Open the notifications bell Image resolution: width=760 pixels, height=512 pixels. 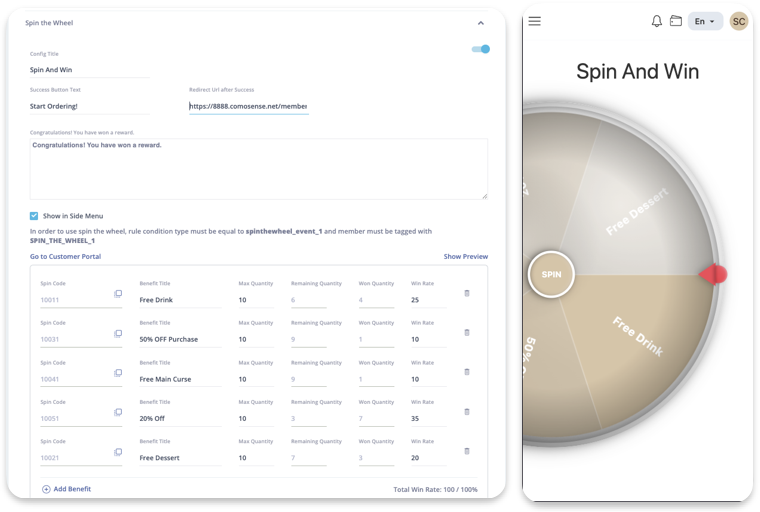tap(657, 21)
